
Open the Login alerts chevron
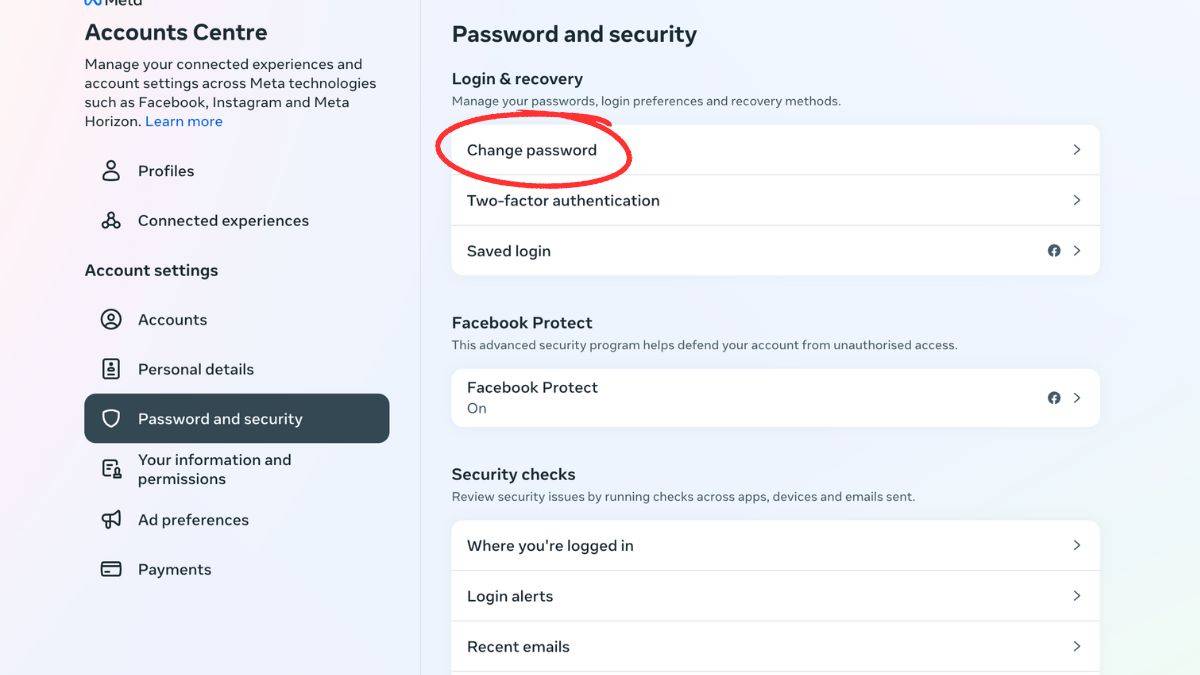(x=1077, y=596)
